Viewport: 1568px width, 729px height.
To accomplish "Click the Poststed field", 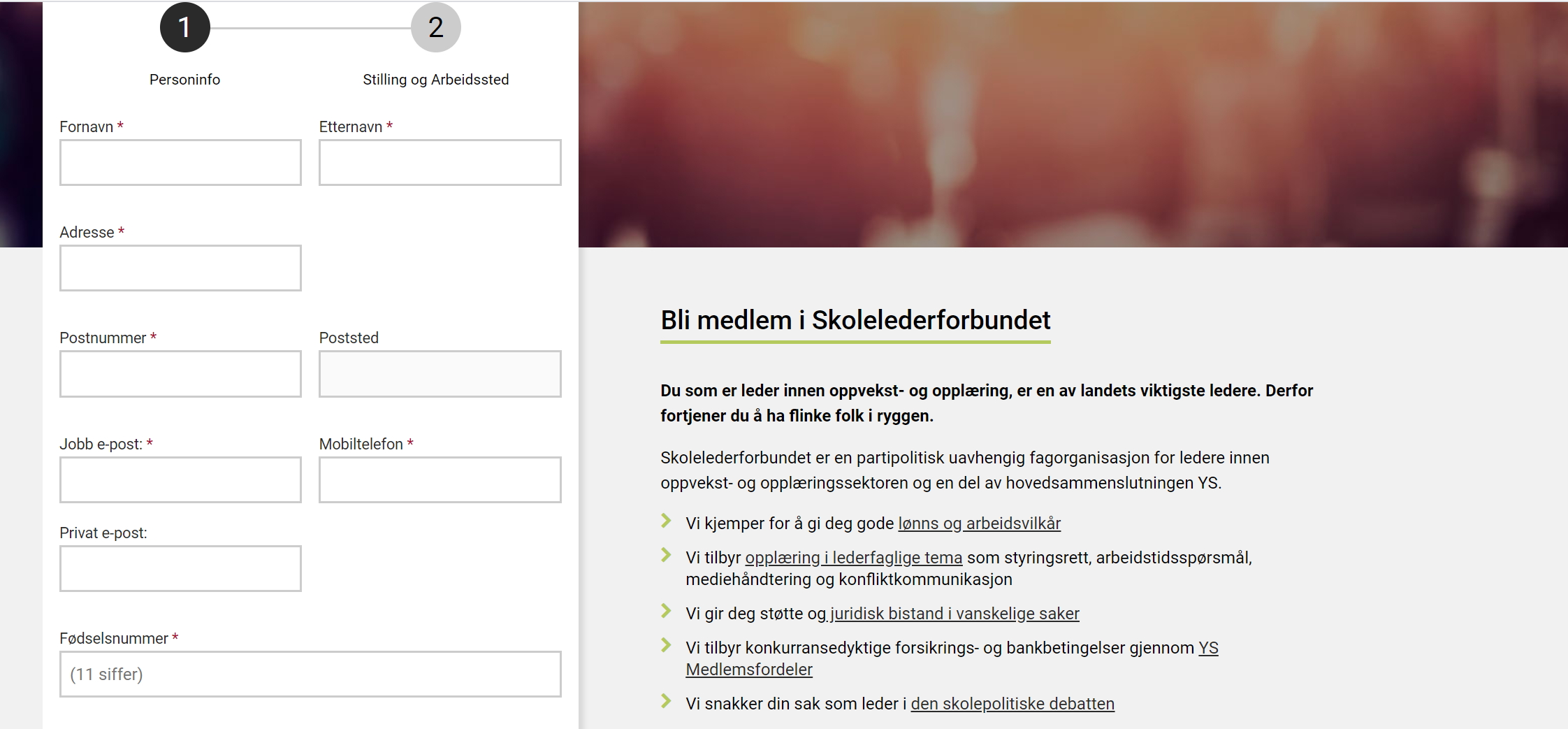I will pos(440,374).
